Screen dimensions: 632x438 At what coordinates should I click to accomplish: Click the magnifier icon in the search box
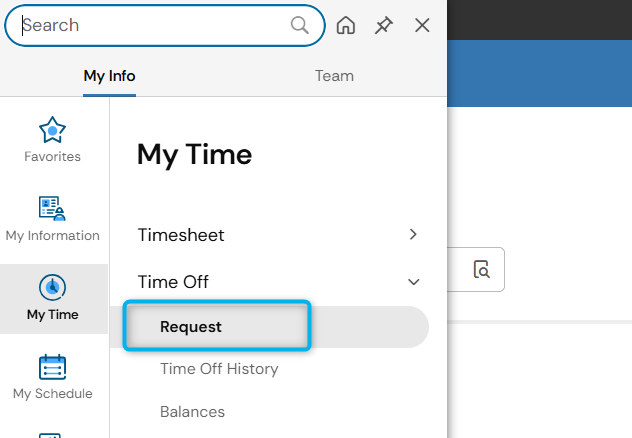pyautogui.click(x=299, y=25)
